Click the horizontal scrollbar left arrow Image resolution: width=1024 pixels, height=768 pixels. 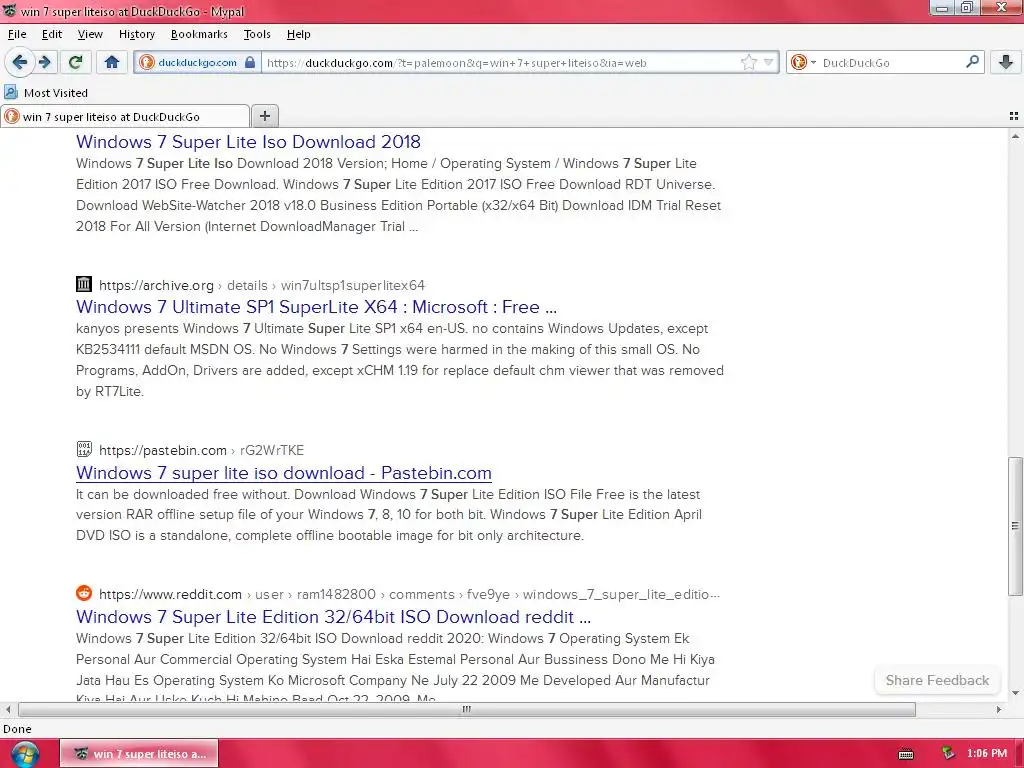coord(8,709)
